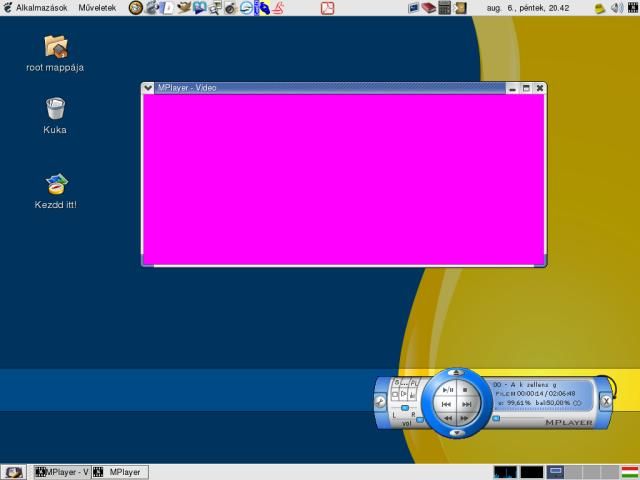Click the seek position slider knob in MPlayer

(496, 418)
